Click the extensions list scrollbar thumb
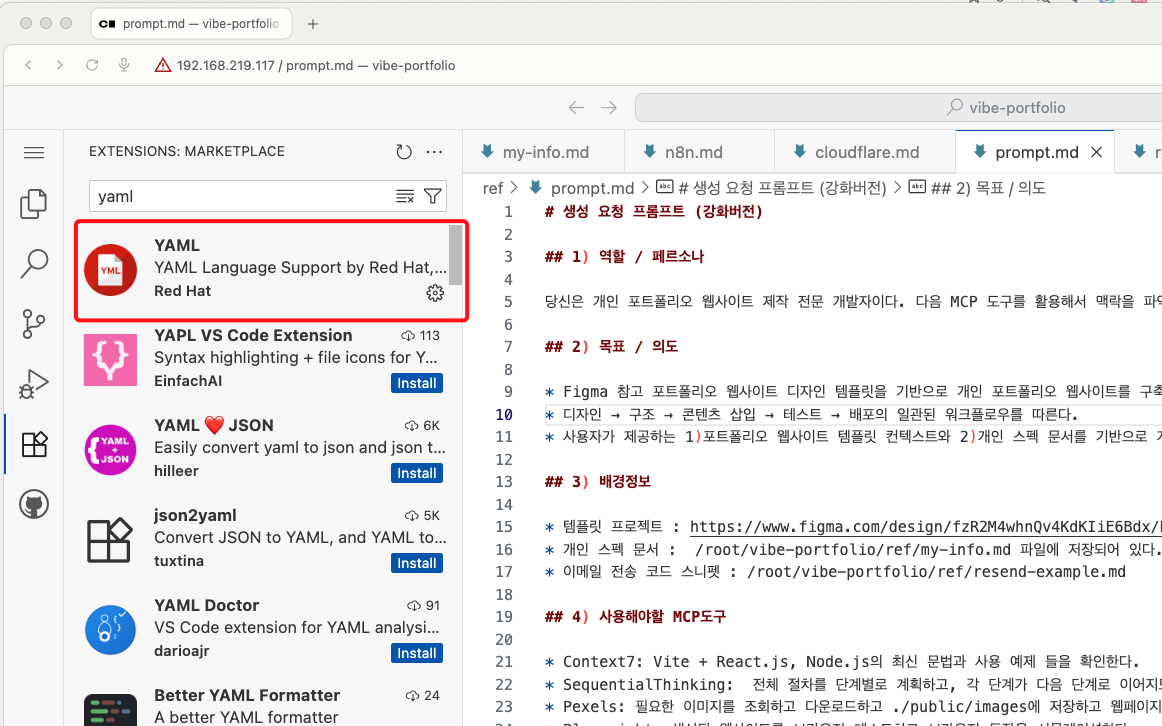The image size is (1162, 726). coord(455,256)
